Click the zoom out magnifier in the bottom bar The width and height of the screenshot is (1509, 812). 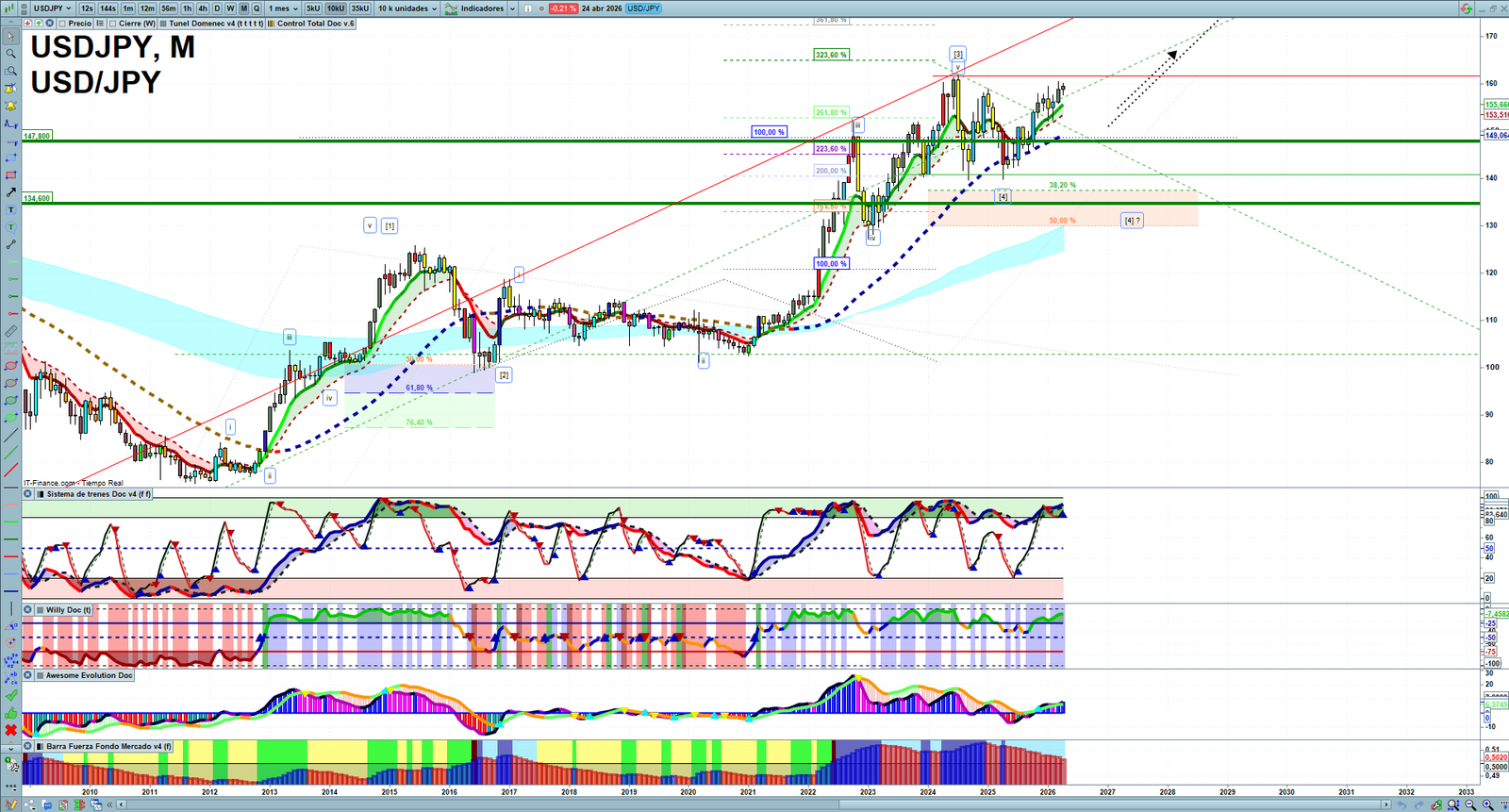(x=1470, y=804)
